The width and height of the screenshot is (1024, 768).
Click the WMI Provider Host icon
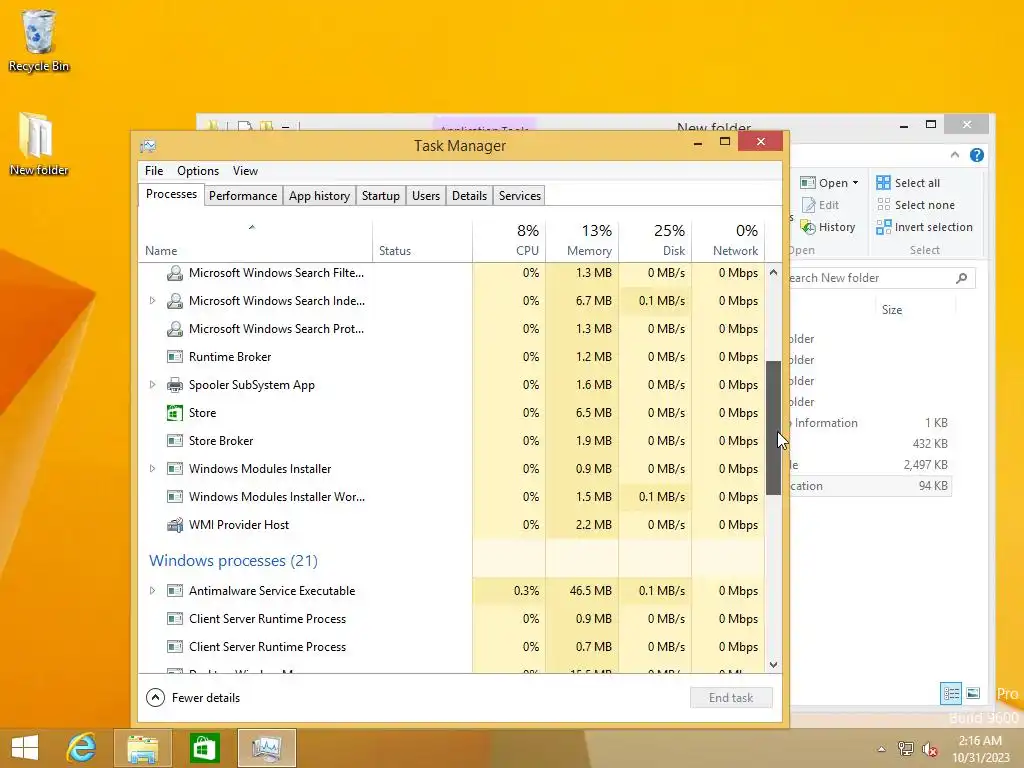coord(174,525)
